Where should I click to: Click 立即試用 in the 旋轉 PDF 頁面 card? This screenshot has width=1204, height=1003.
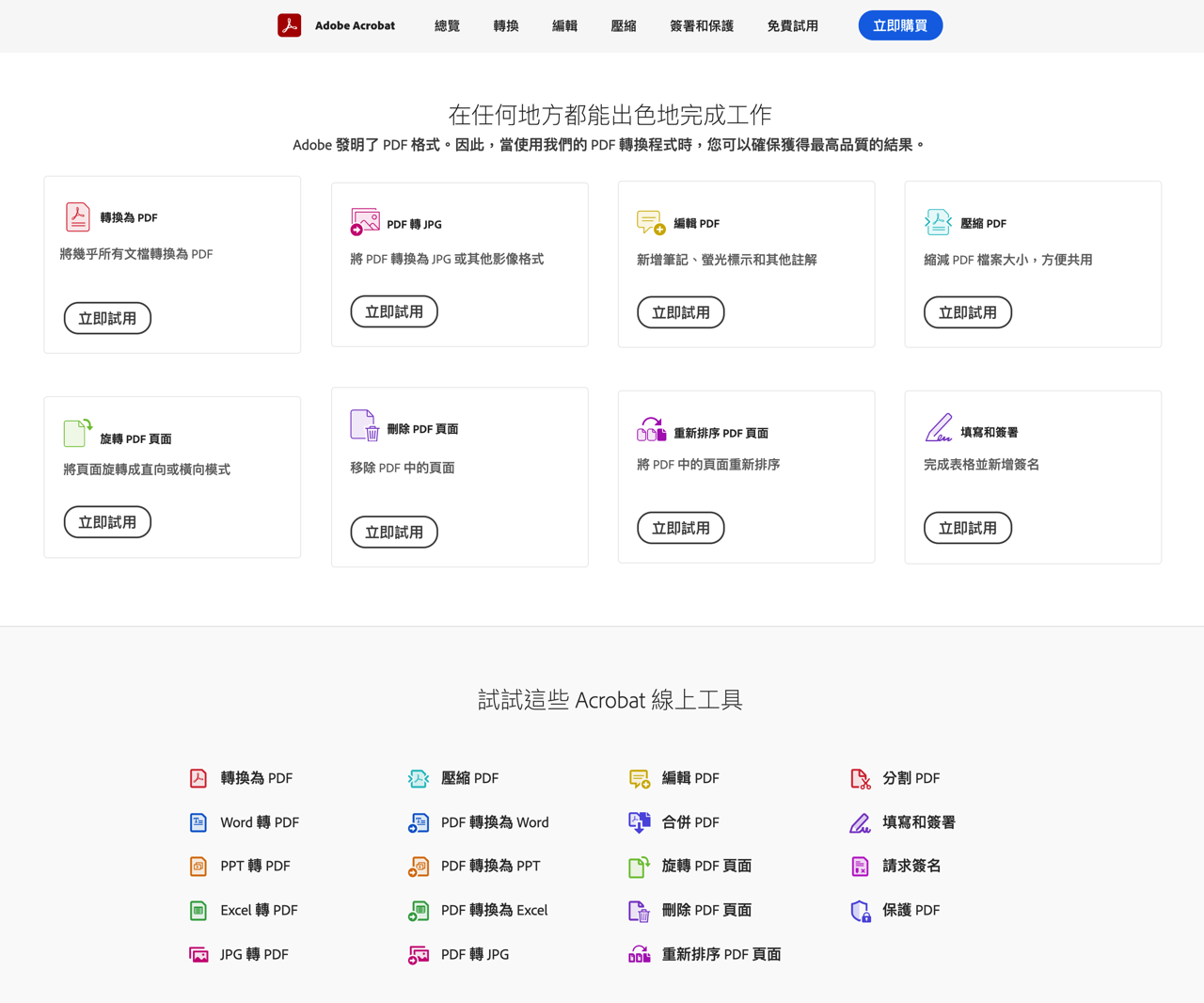click(107, 522)
